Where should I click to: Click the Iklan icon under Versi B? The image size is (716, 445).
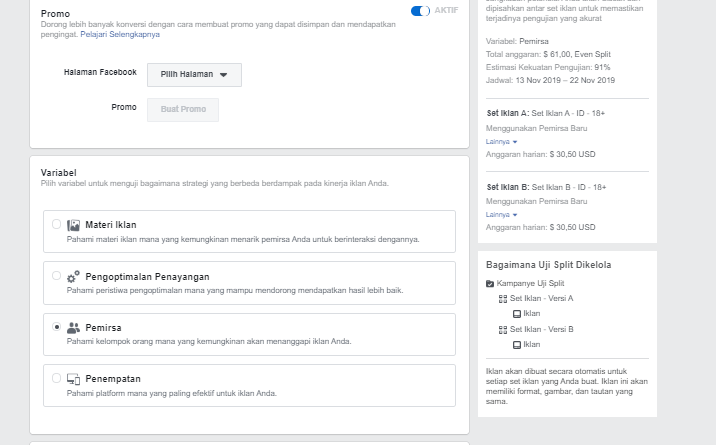point(517,345)
